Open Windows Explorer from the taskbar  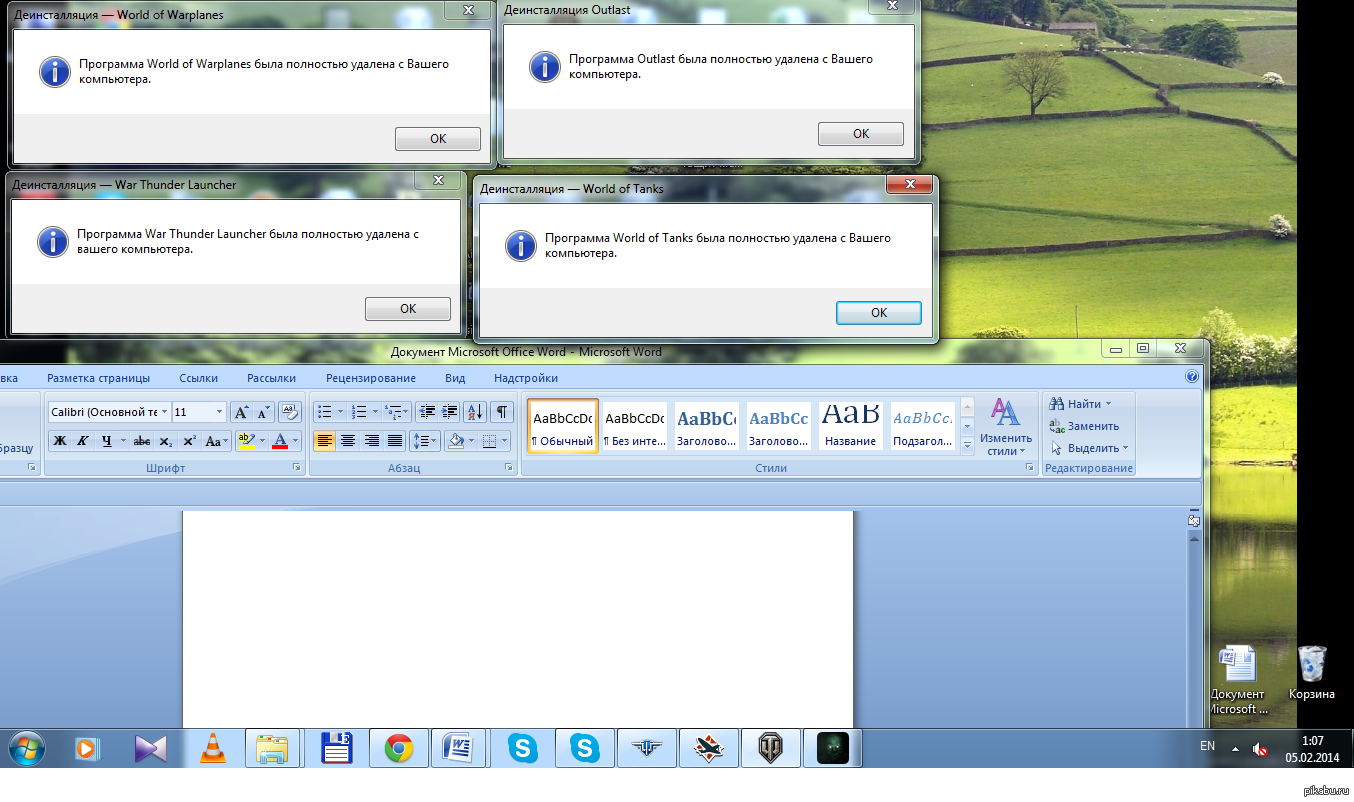(x=272, y=748)
